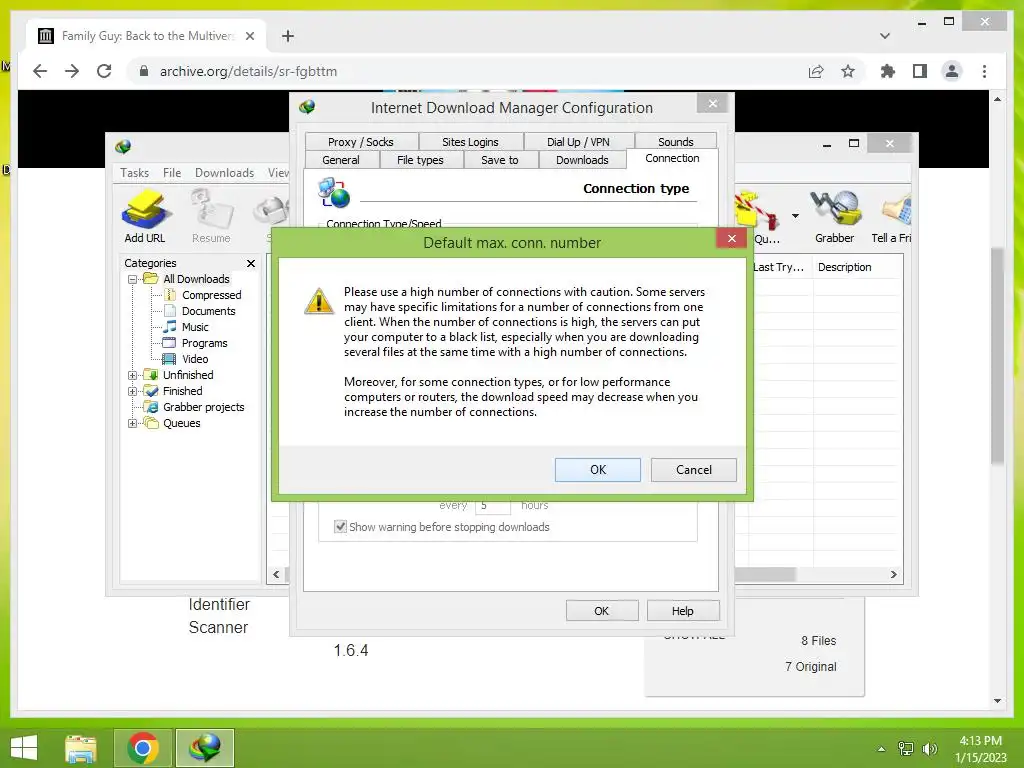
Task: Open the File menu in IDM
Action: tap(172, 172)
